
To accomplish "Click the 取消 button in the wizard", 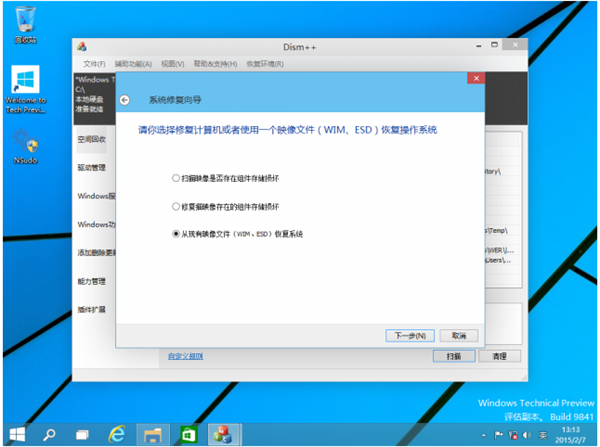I will [459, 336].
